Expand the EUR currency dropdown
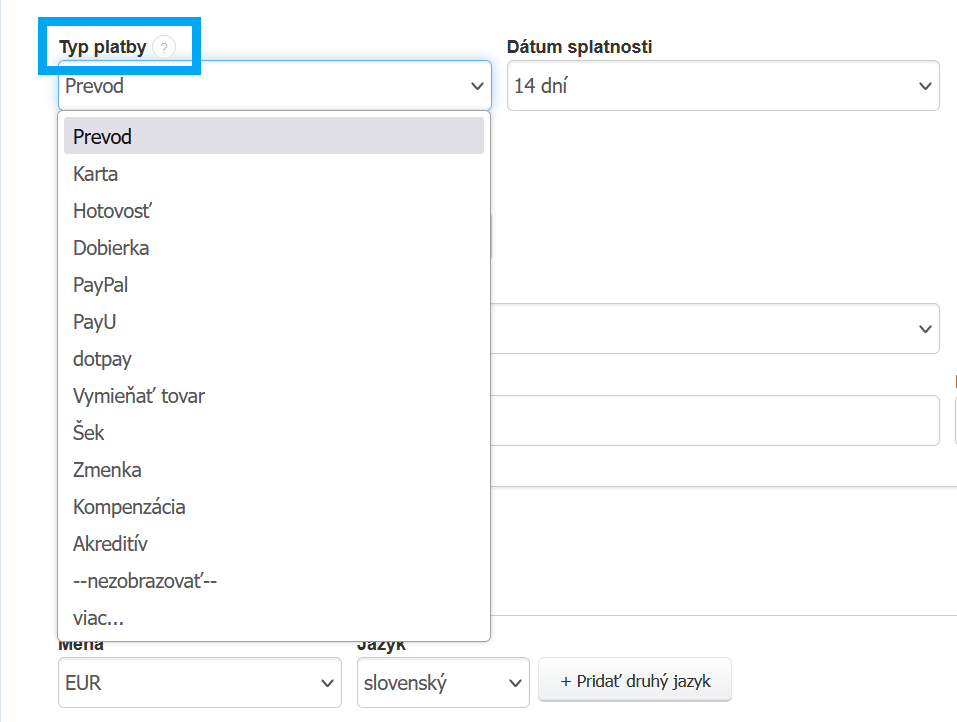Viewport: 957px width, 722px height. [x=199, y=684]
